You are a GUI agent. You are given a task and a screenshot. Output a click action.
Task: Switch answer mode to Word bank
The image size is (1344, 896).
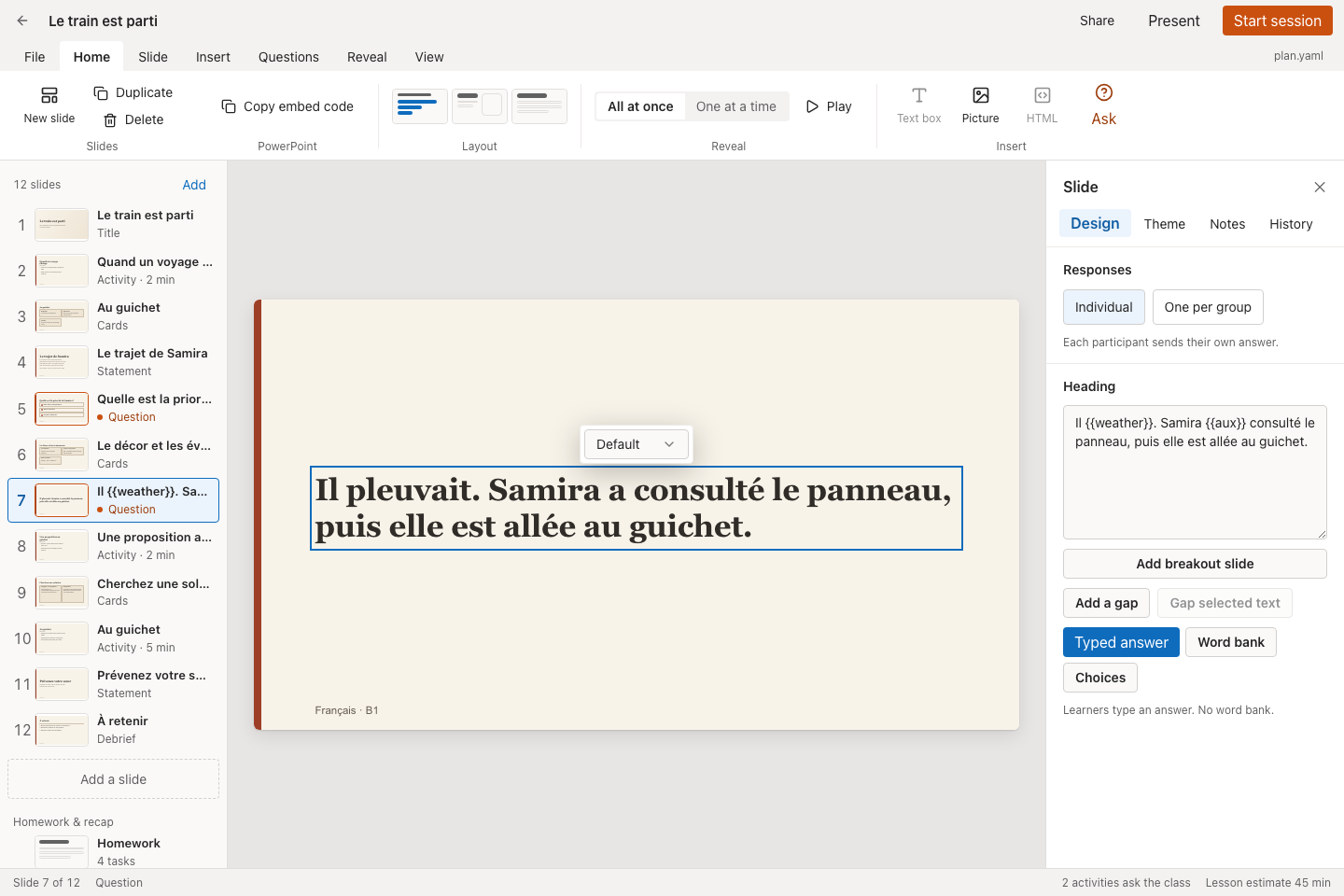(1231, 642)
